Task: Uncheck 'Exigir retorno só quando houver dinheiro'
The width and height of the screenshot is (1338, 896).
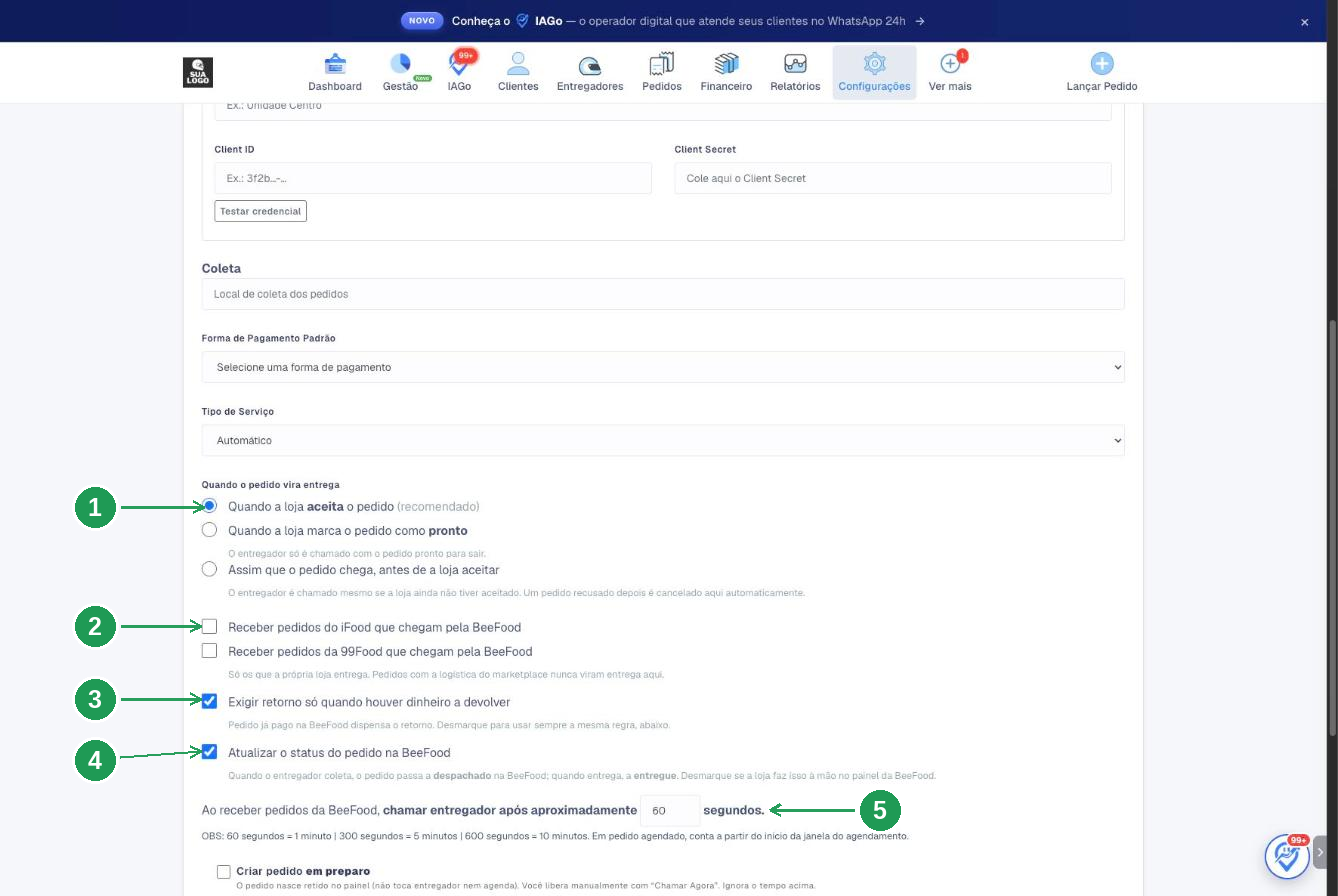Action: coord(209,702)
